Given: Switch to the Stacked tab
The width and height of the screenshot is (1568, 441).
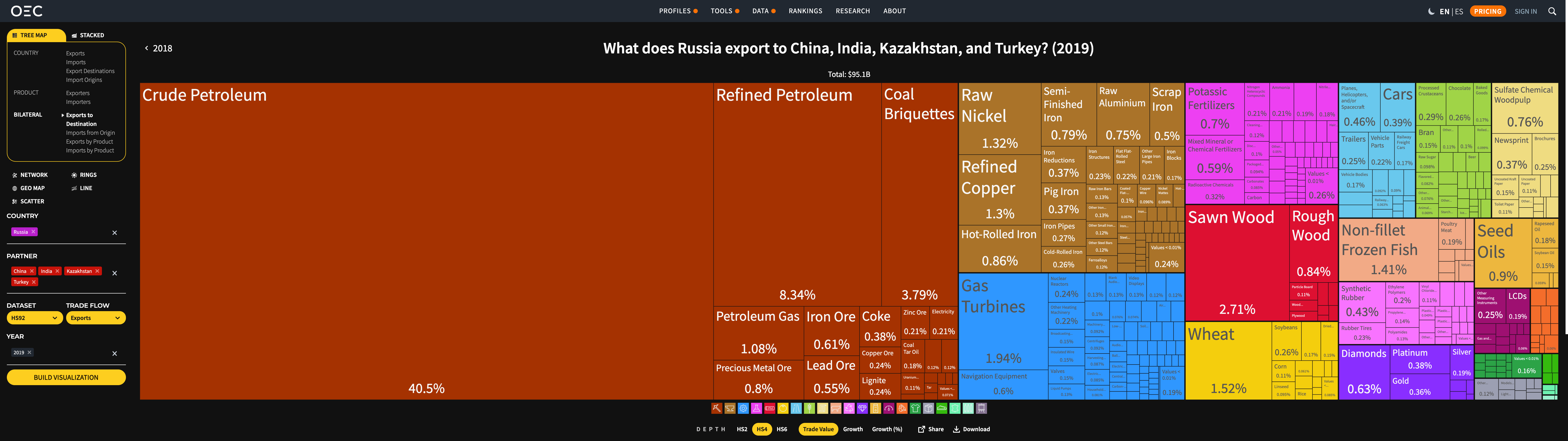Looking at the screenshot, I should 88,35.
